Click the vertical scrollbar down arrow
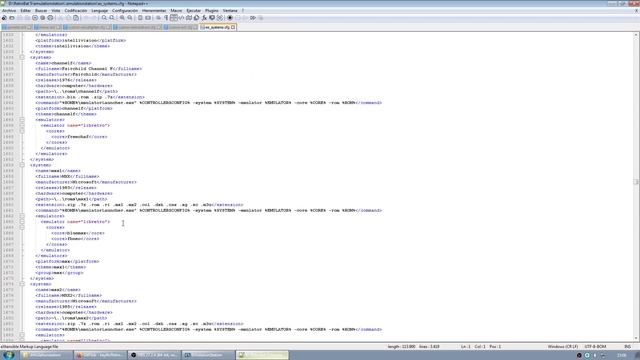Screen dimensions: 640x360 click(x=636, y=339)
